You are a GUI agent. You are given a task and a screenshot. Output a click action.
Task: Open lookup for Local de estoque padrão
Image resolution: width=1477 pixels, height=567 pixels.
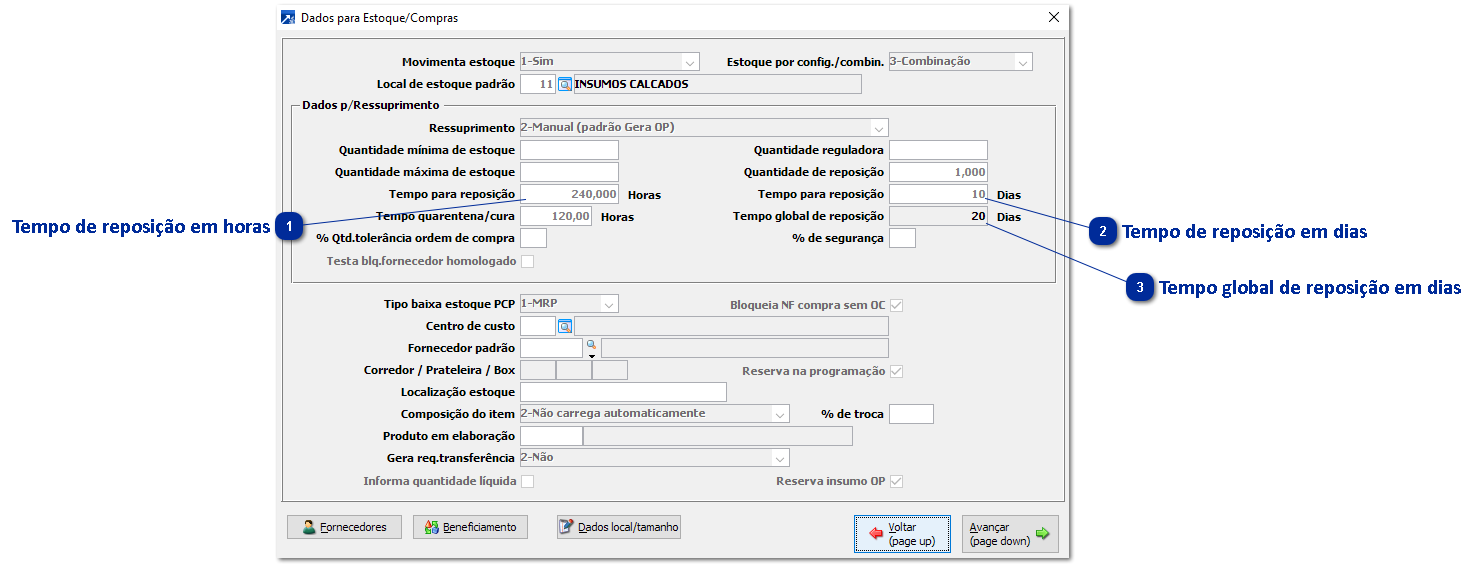coord(565,85)
